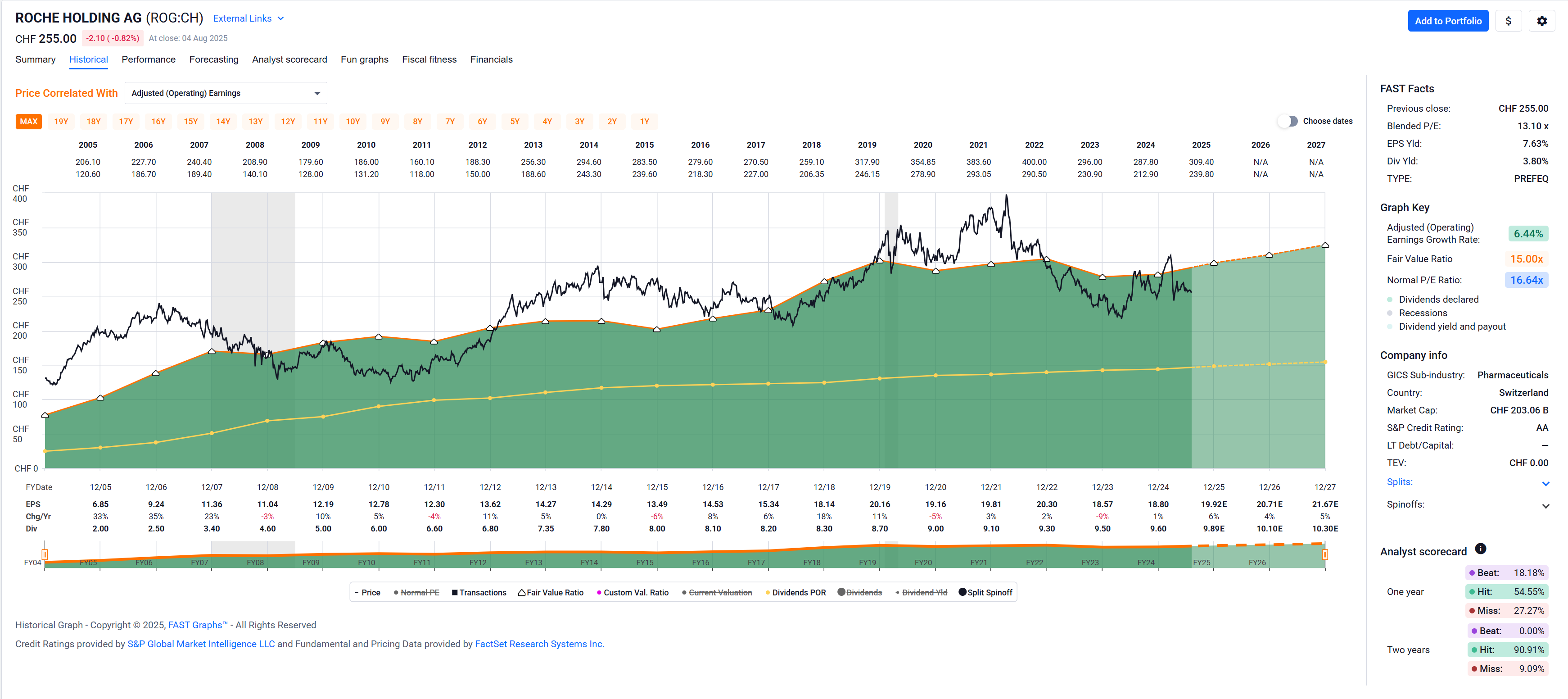Toggle Normal PE series in legend

pyautogui.click(x=416, y=592)
